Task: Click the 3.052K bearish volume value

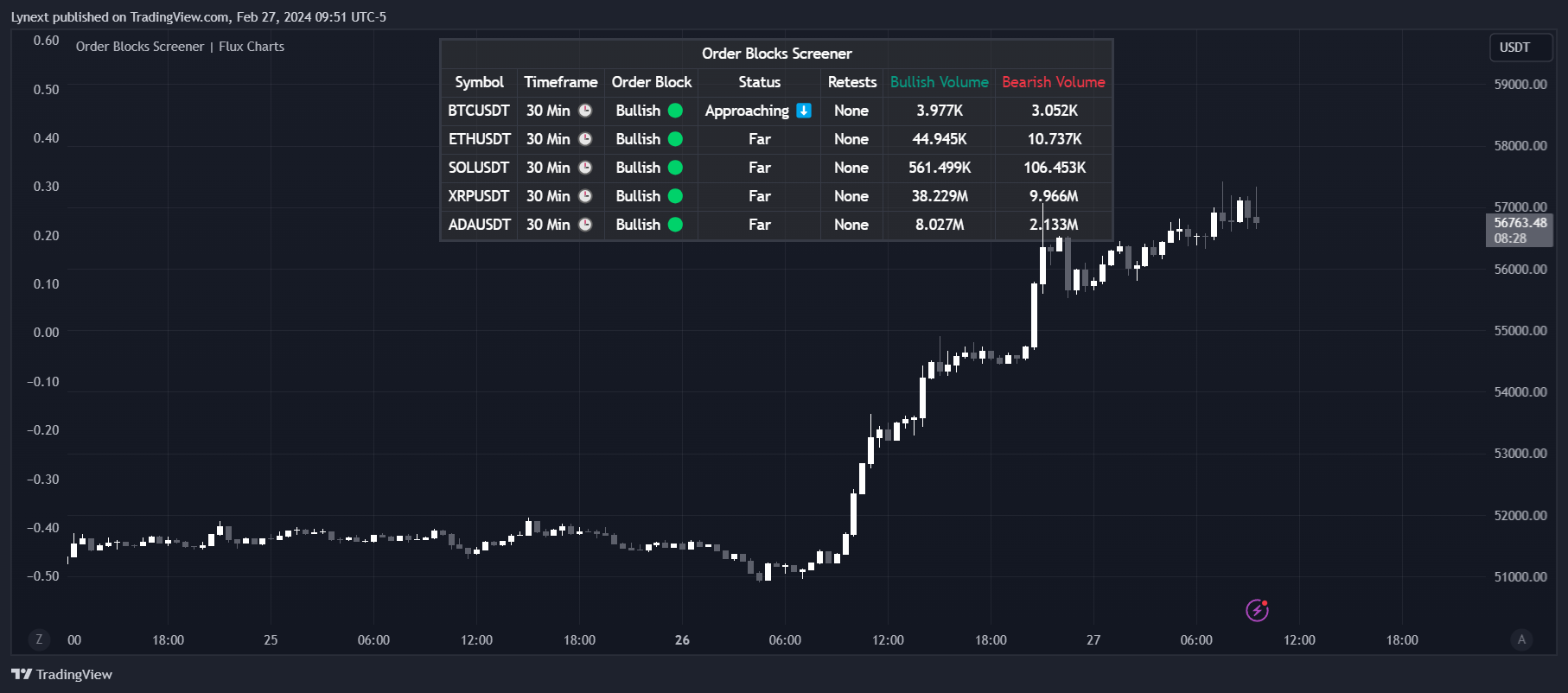Action: (x=1055, y=111)
